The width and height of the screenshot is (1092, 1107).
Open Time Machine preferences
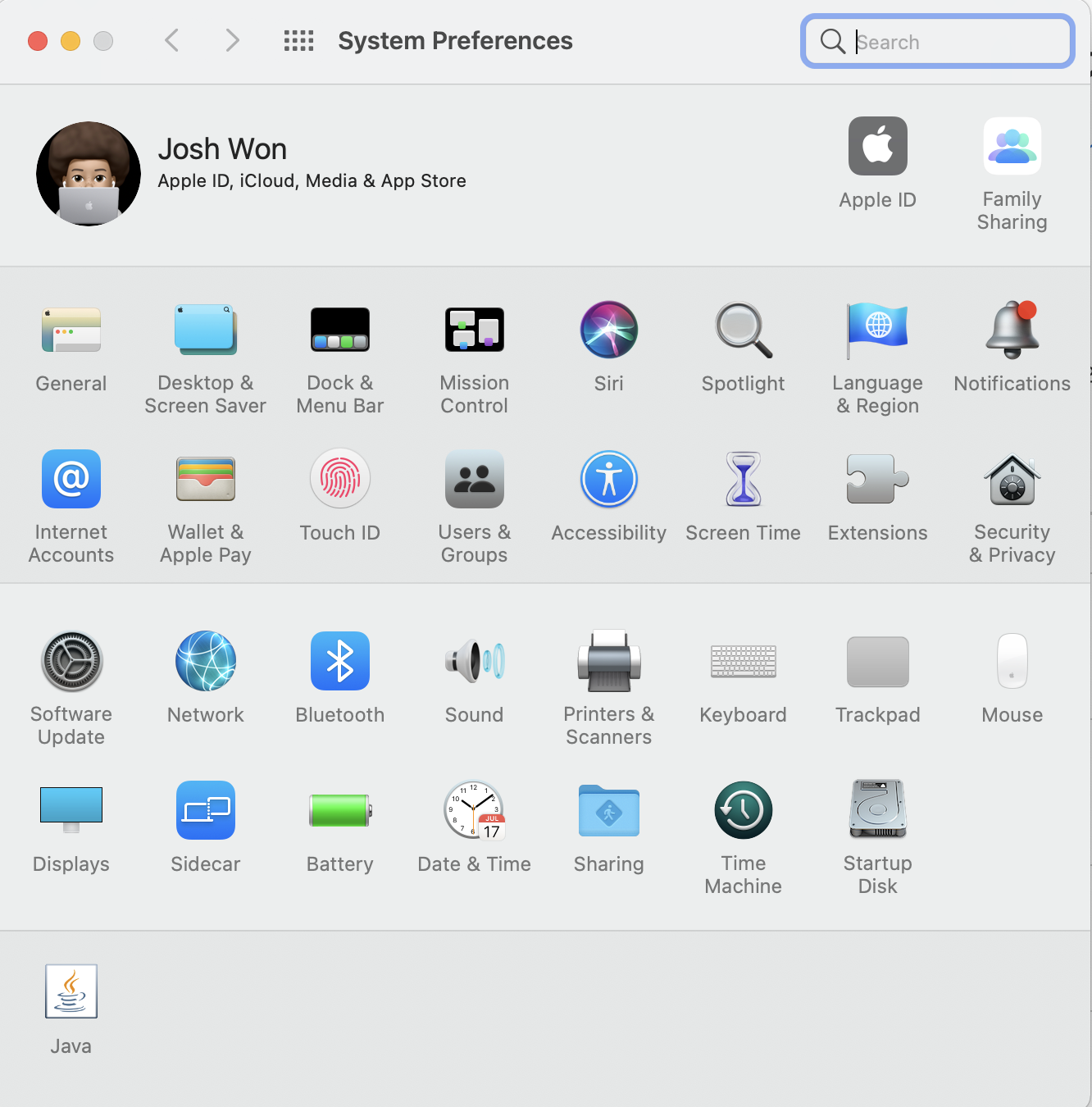(744, 810)
